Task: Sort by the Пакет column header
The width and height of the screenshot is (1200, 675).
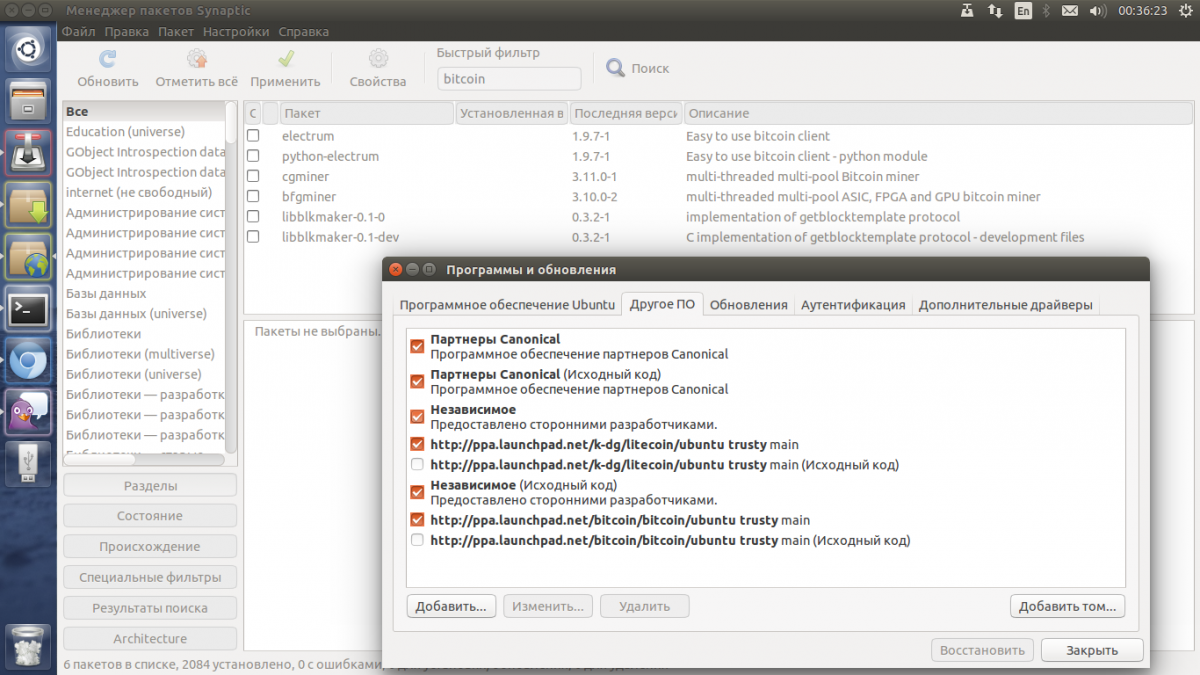Action: [x=367, y=113]
